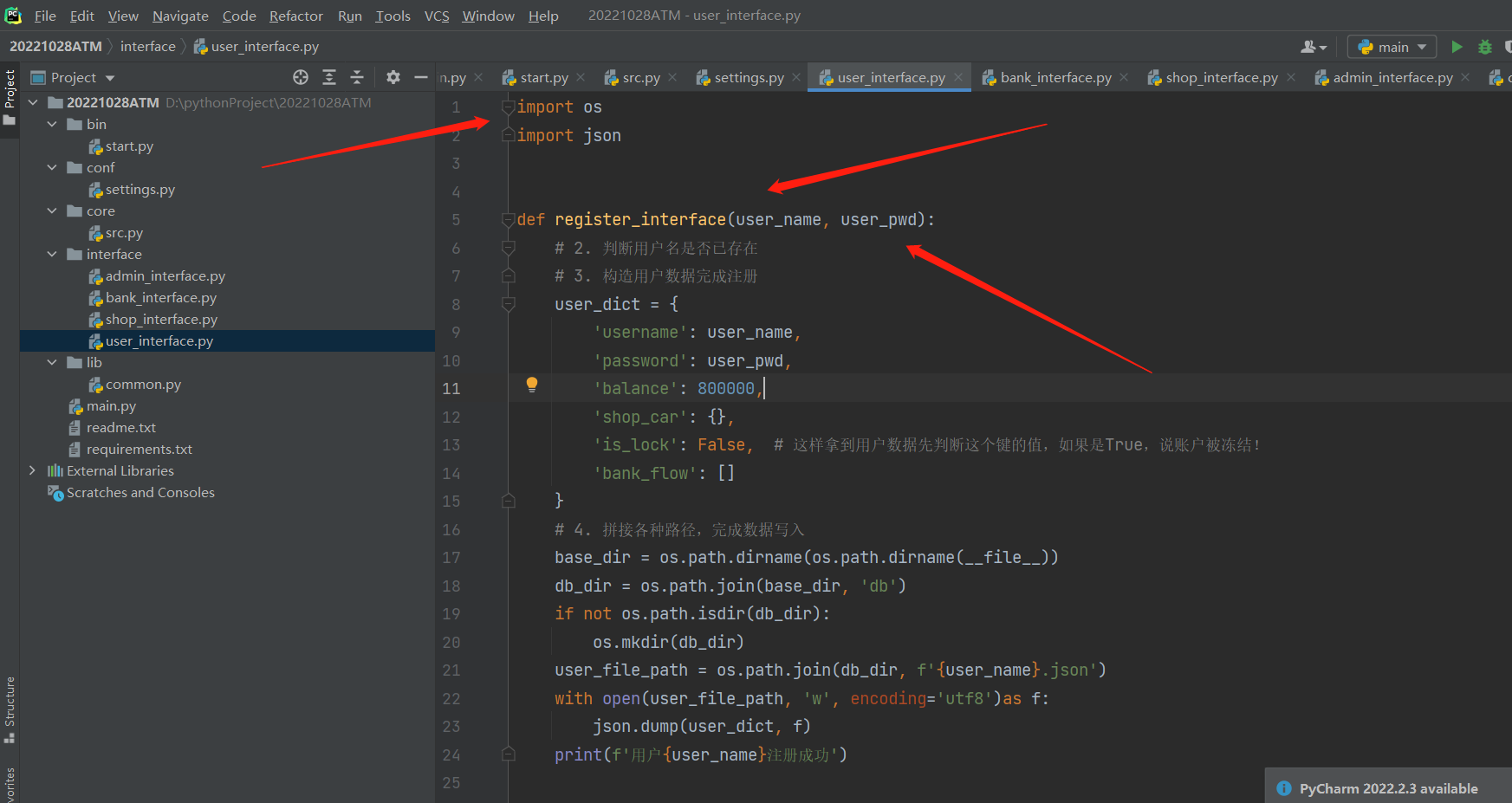Close the start.py editor tab
The height and width of the screenshot is (803, 1512).
click(581, 77)
